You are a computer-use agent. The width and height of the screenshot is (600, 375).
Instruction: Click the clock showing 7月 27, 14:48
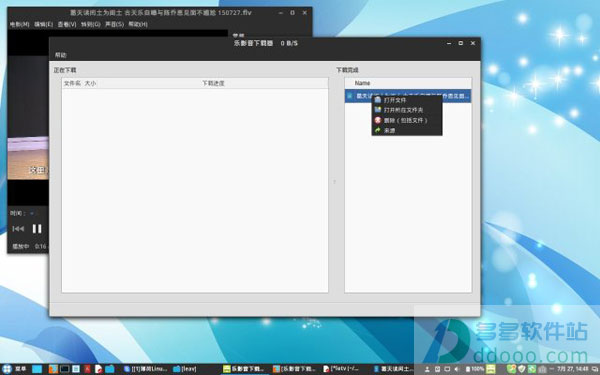pos(572,369)
